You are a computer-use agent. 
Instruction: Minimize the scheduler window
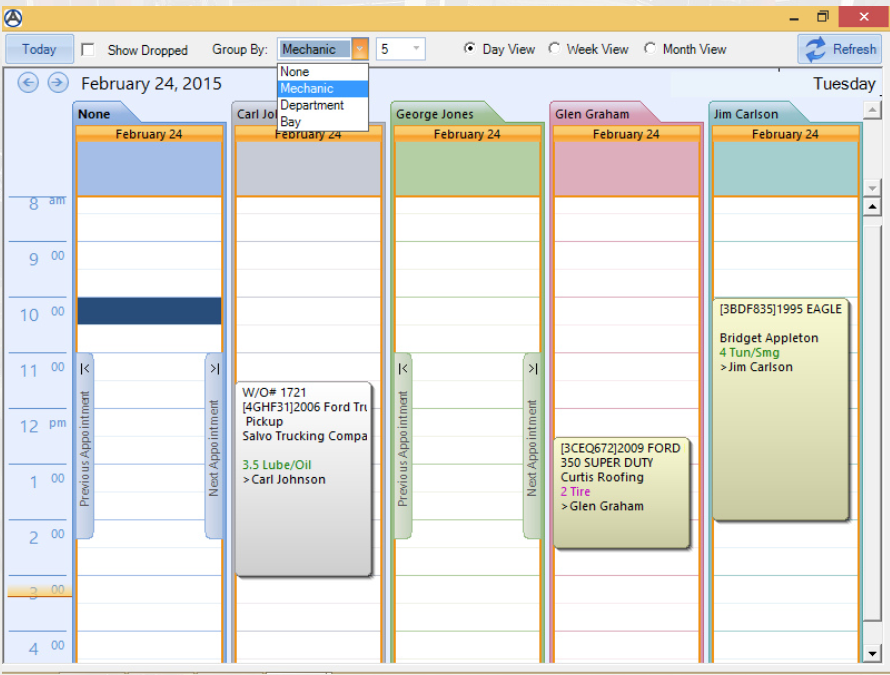click(x=794, y=18)
